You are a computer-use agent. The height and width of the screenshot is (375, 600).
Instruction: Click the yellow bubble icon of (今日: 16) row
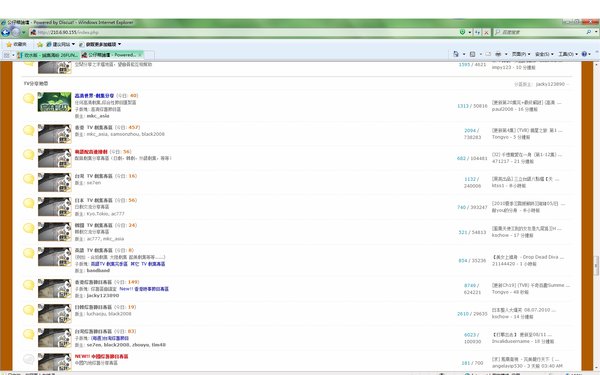[29, 179]
